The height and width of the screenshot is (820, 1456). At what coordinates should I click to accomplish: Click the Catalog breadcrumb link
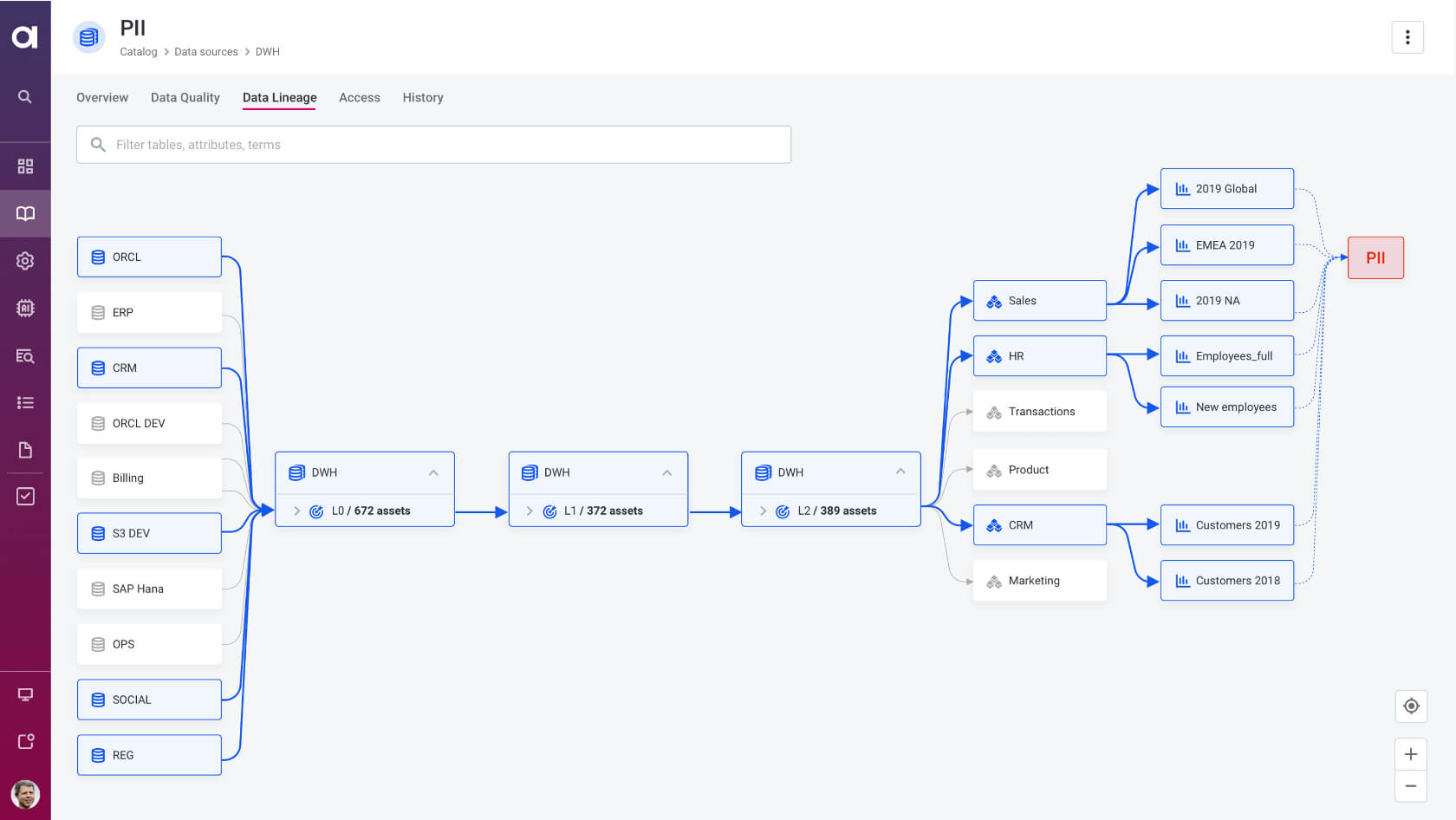(139, 52)
